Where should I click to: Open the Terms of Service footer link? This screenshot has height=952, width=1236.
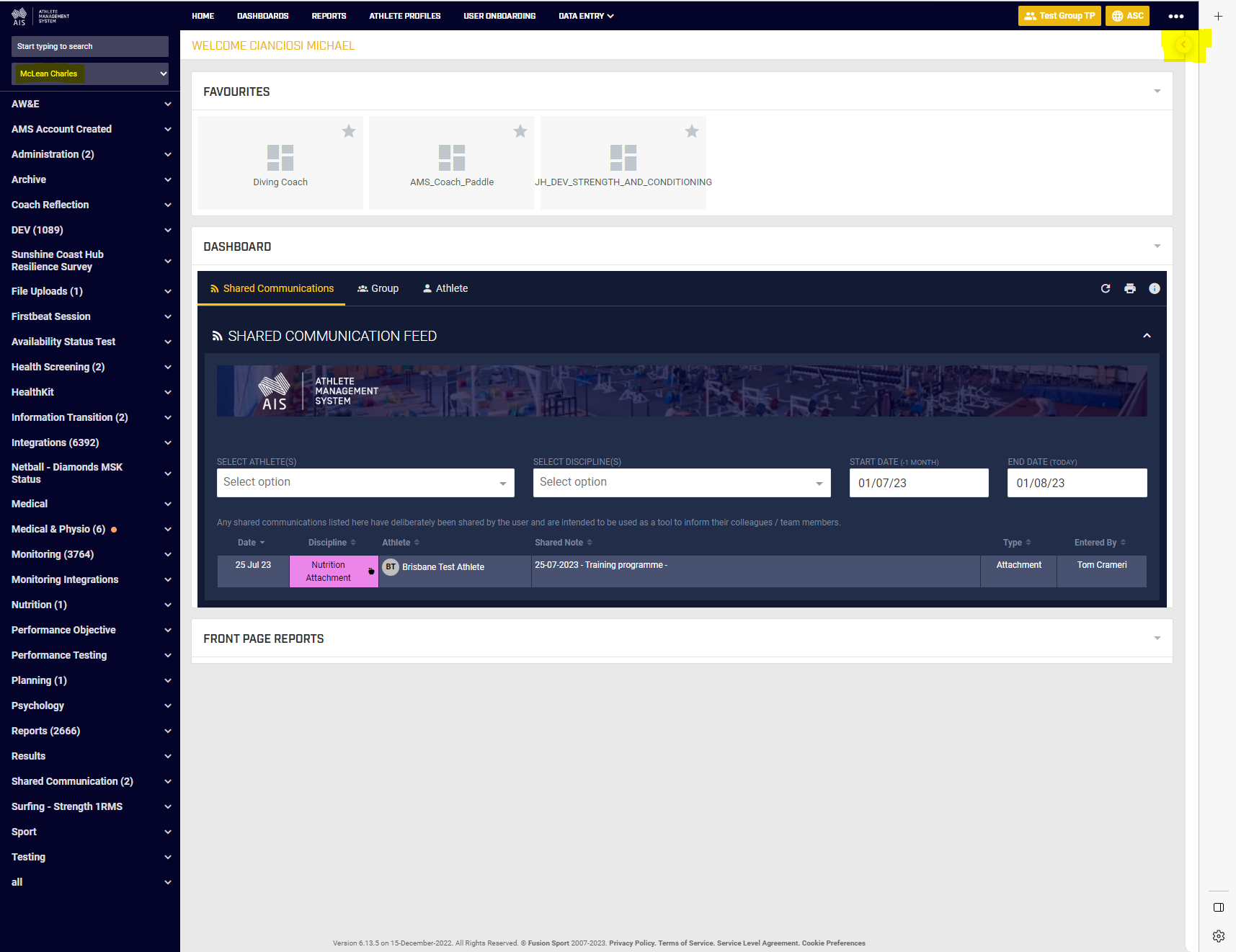[x=685, y=943]
